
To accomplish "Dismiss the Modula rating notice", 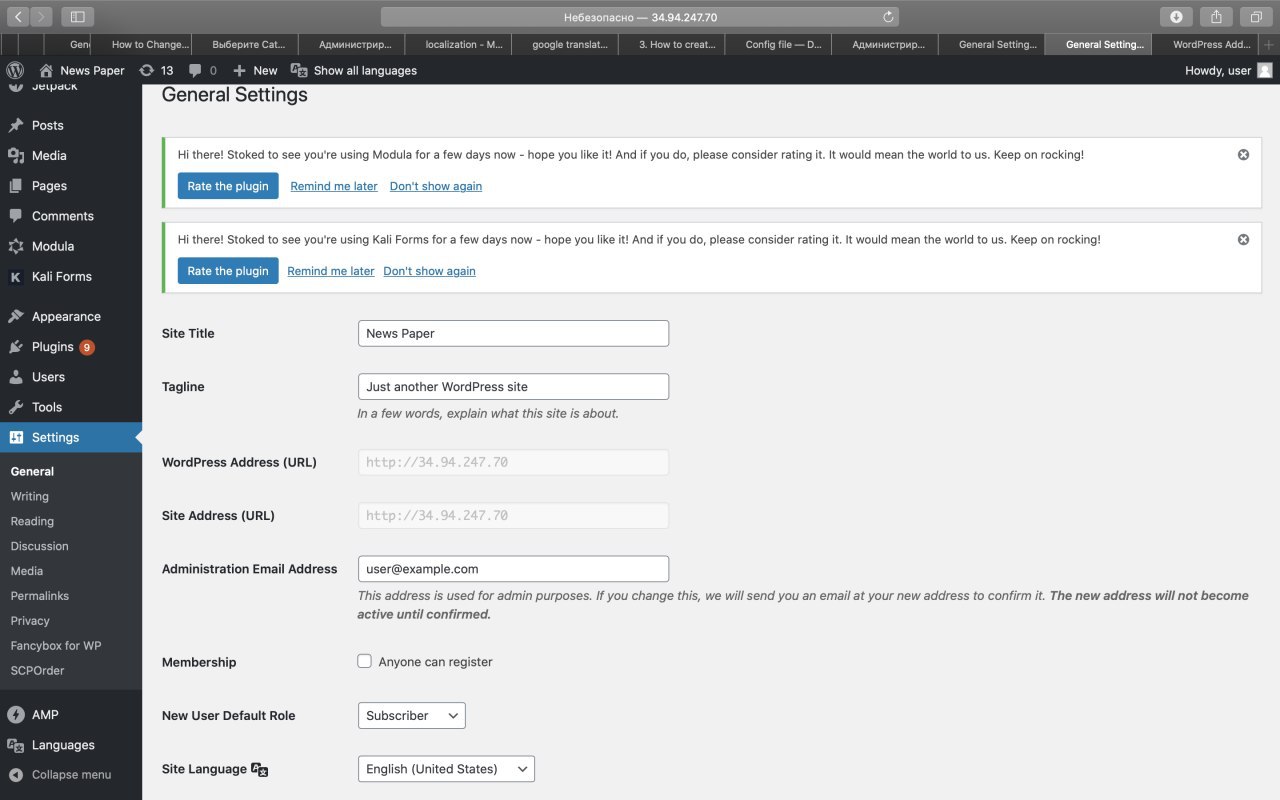I will (1243, 155).
